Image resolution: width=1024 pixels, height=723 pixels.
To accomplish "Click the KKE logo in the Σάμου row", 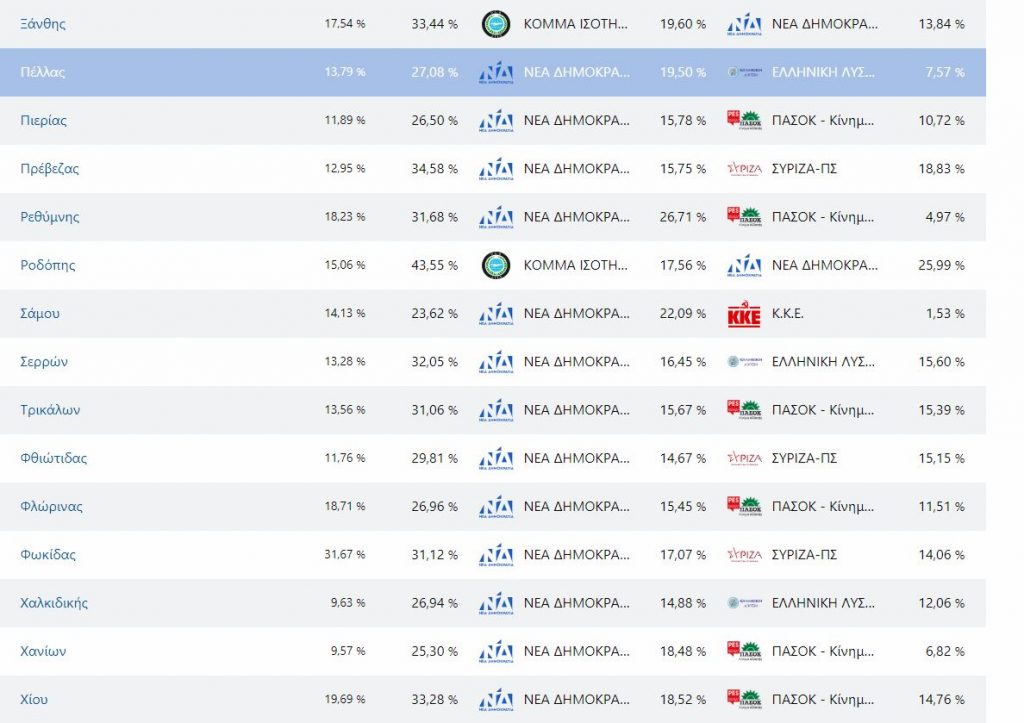I will point(744,314).
